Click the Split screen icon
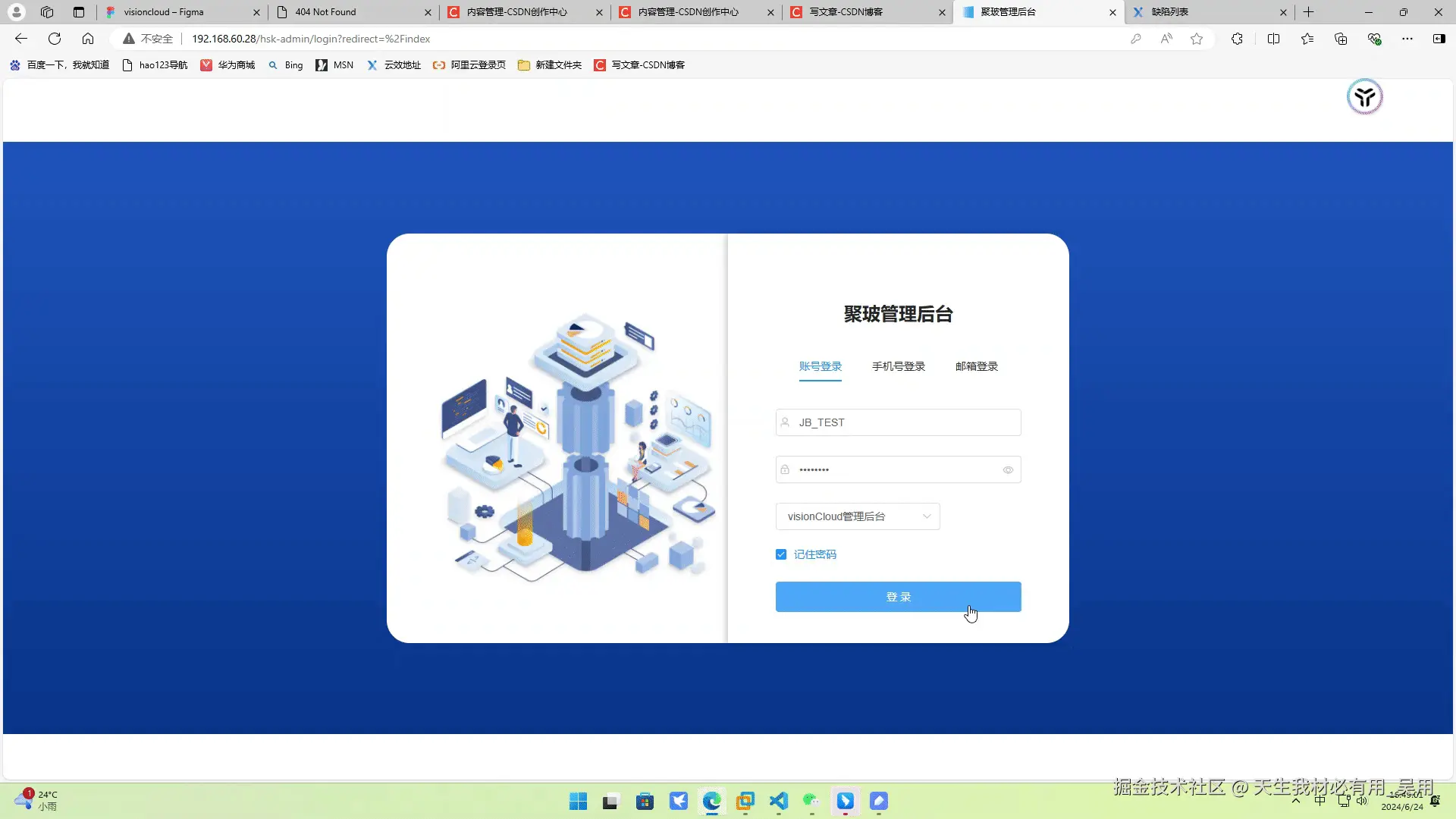 click(1273, 39)
